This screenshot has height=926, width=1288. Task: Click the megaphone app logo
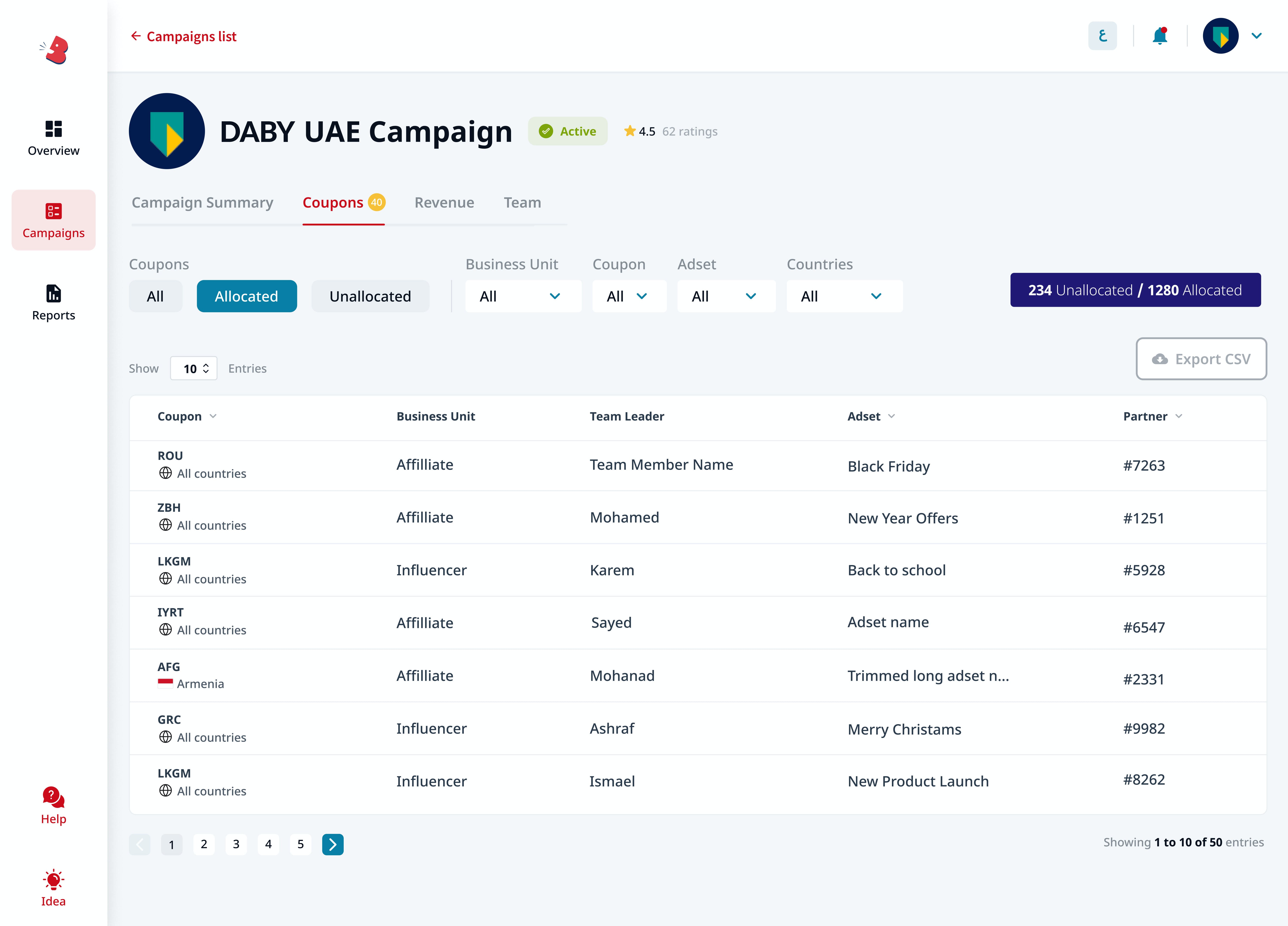click(x=55, y=50)
